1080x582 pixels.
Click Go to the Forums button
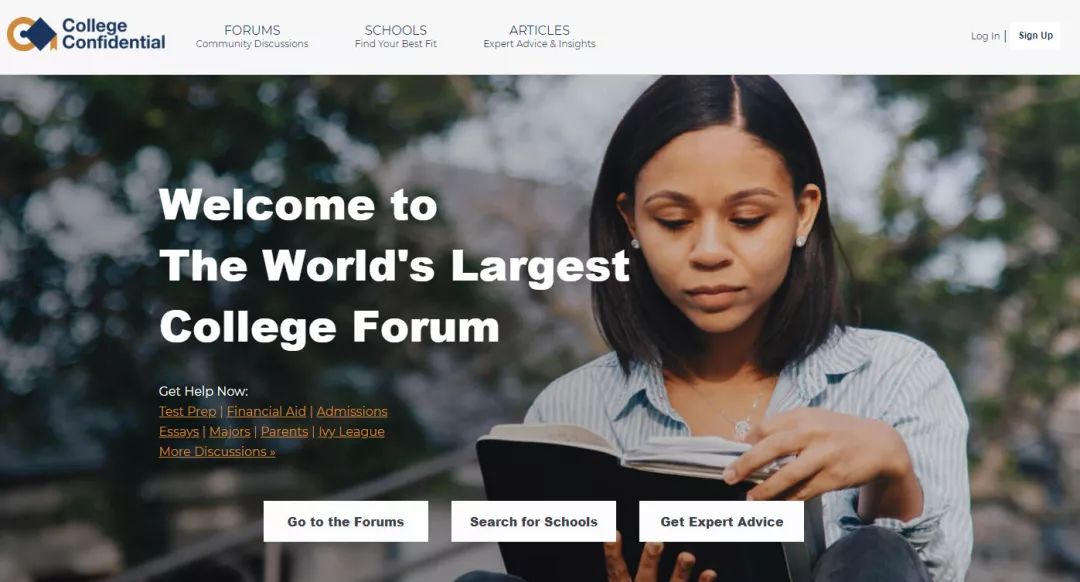click(x=346, y=521)
